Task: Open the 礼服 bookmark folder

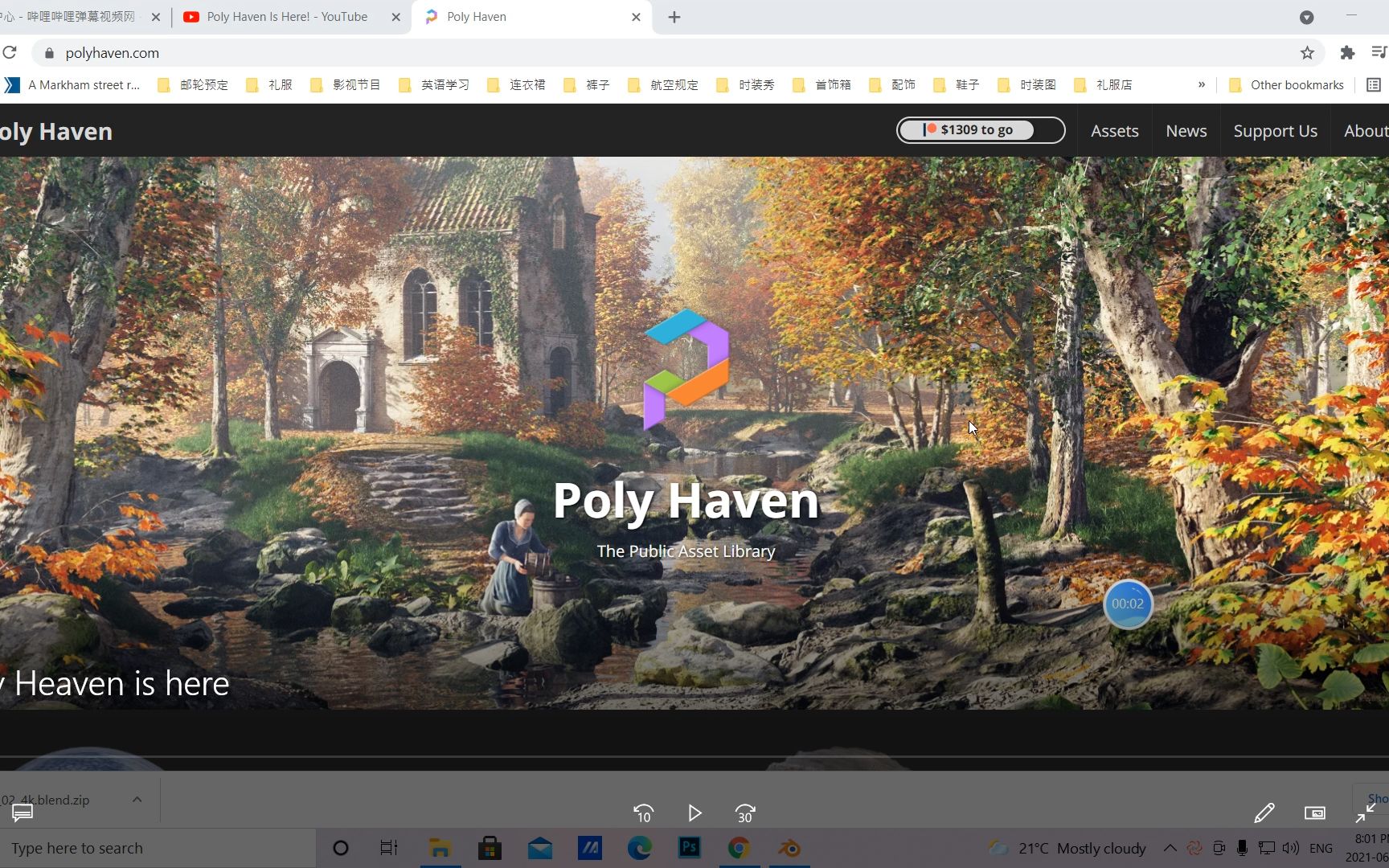Action: [269, 85]
